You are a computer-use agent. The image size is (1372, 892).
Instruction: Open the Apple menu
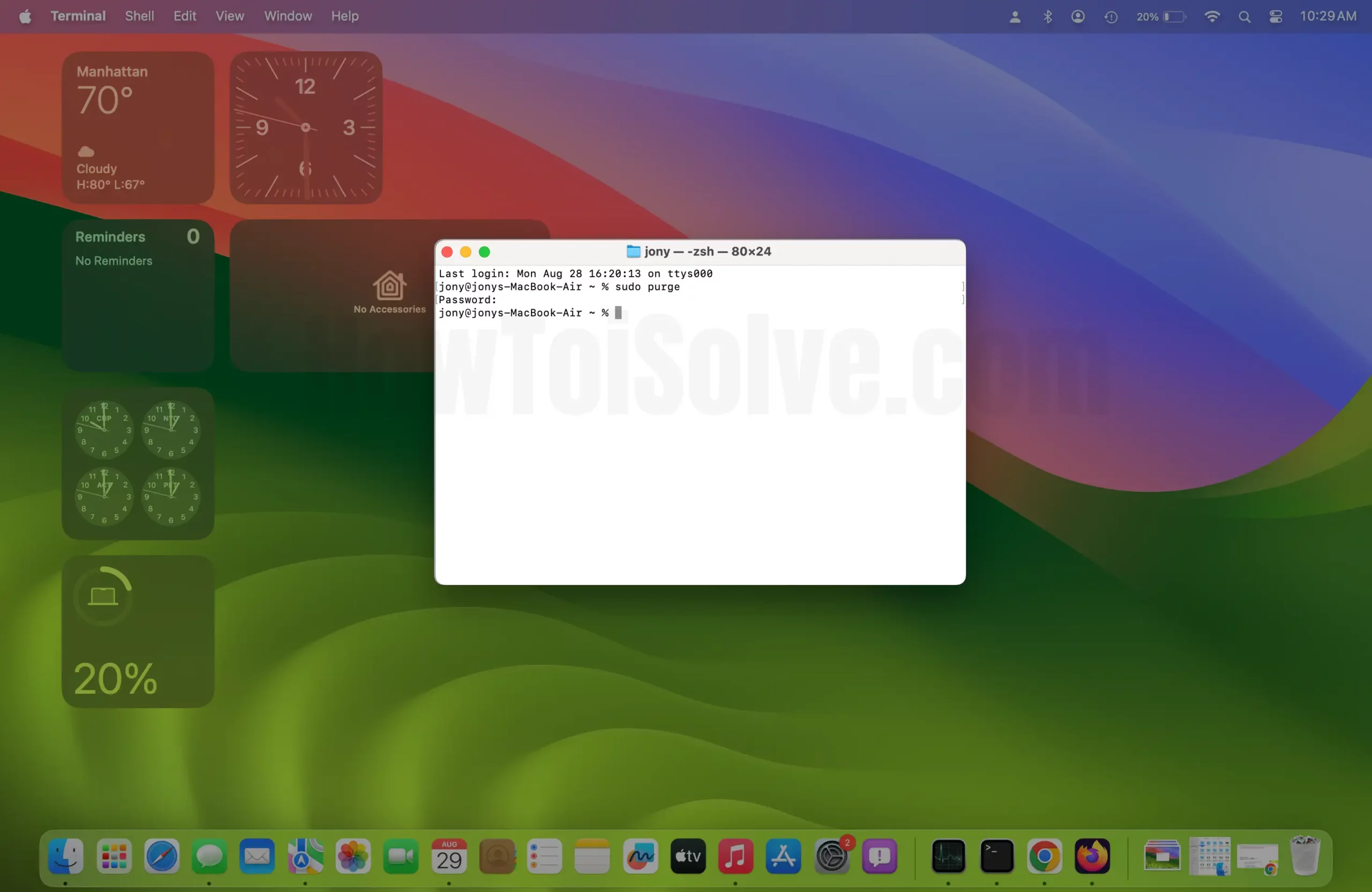25,16
